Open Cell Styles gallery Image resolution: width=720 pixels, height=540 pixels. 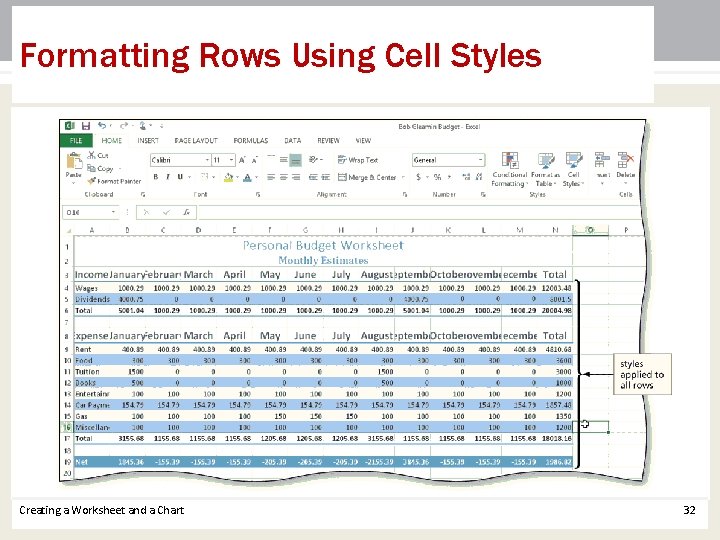574,169
